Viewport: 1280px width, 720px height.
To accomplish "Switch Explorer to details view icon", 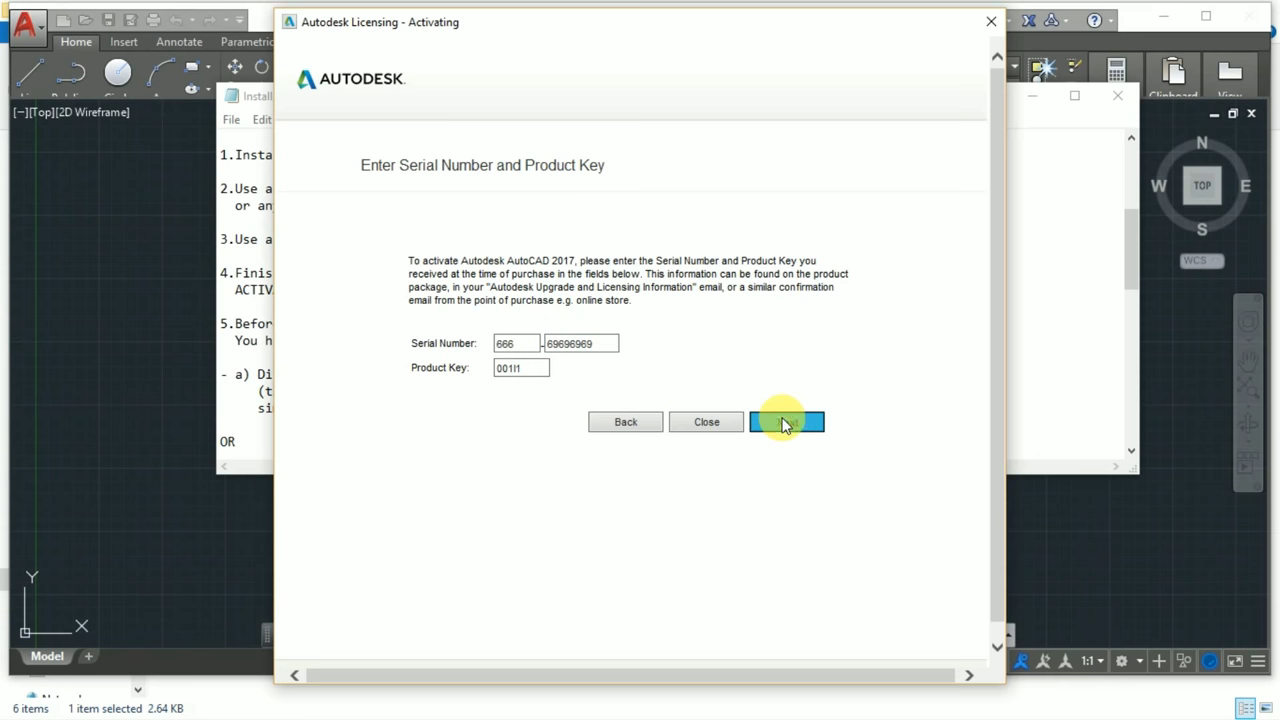I will 1244,709.
